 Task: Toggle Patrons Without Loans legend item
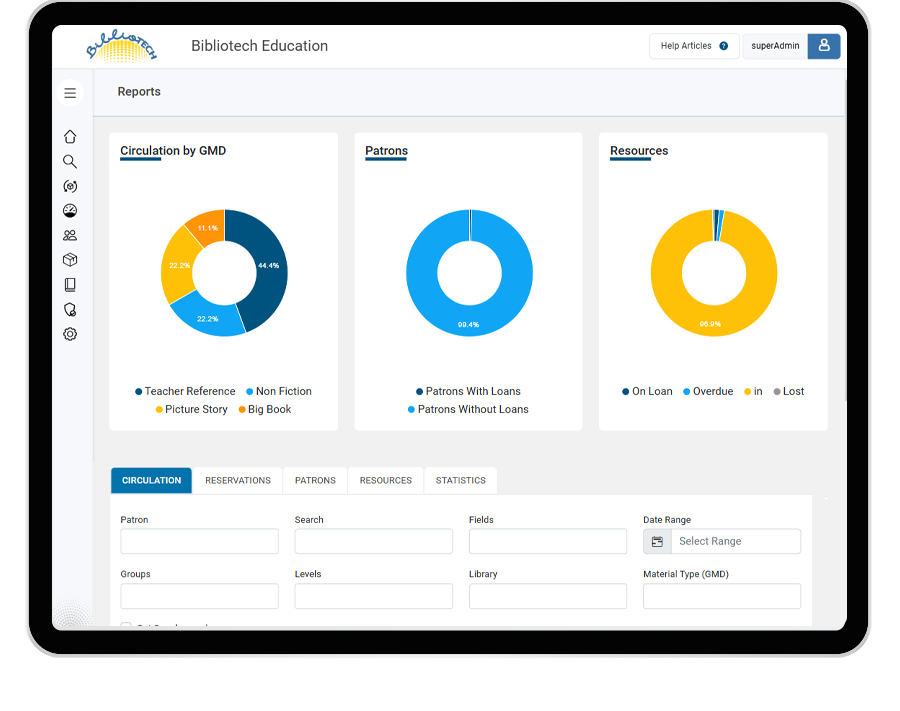pyautogui.click(x=472, y=410)
